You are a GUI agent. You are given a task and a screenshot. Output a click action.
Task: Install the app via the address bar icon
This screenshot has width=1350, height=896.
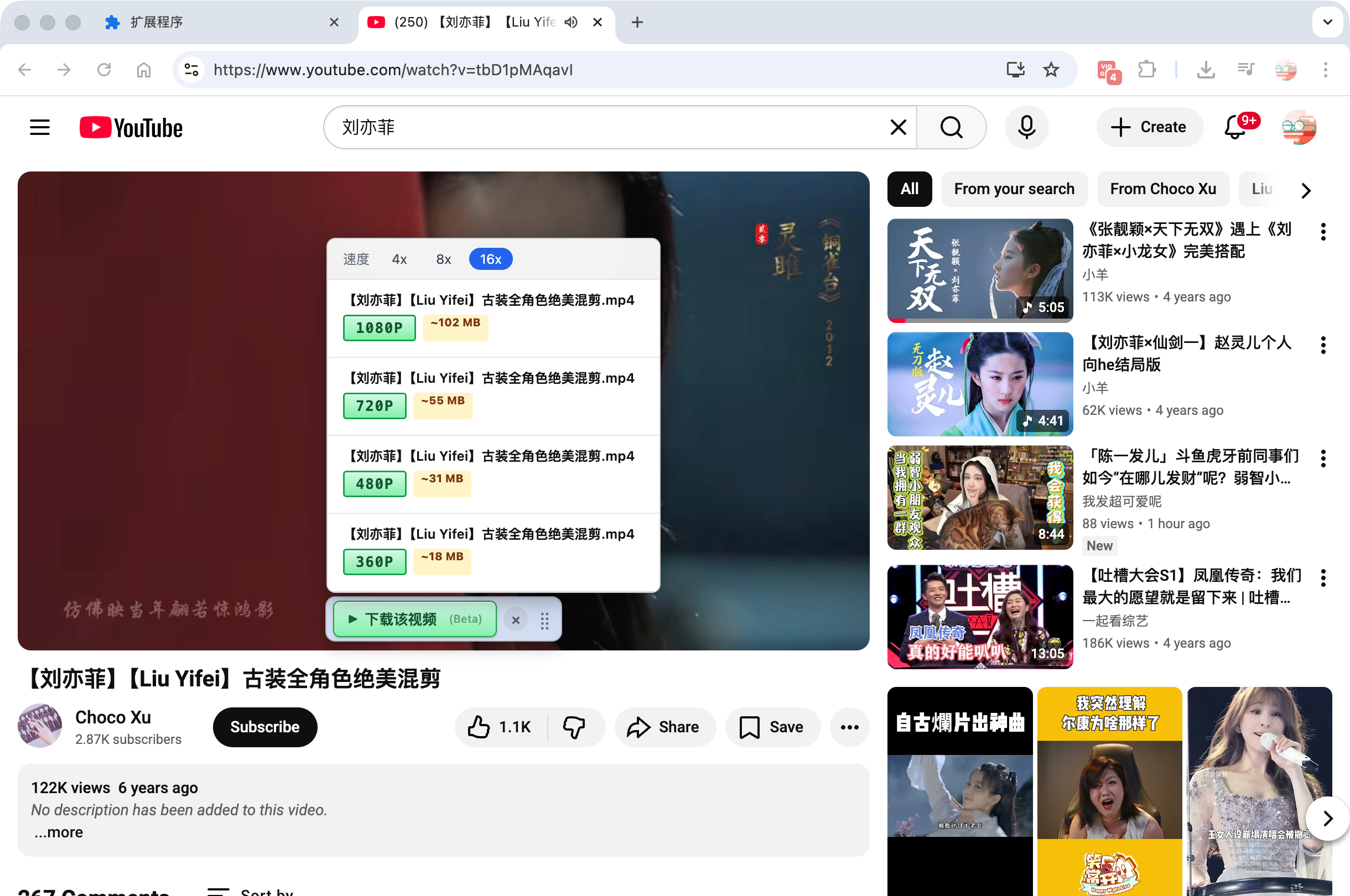click(x=1015, y=70)
